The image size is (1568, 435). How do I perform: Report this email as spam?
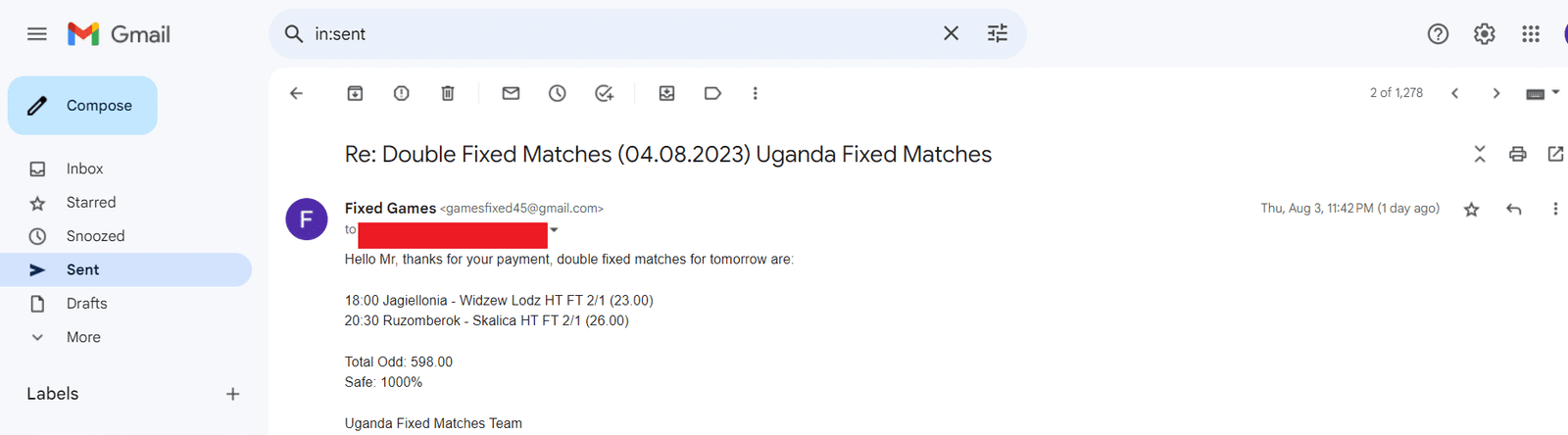tap(401, 93)
